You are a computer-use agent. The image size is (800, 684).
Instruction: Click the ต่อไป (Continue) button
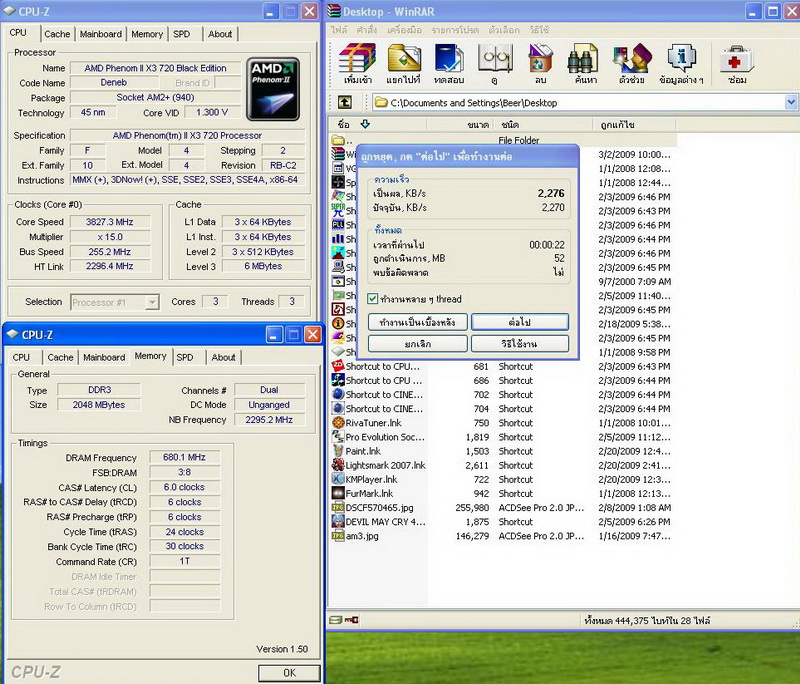[x=520, y=322]
